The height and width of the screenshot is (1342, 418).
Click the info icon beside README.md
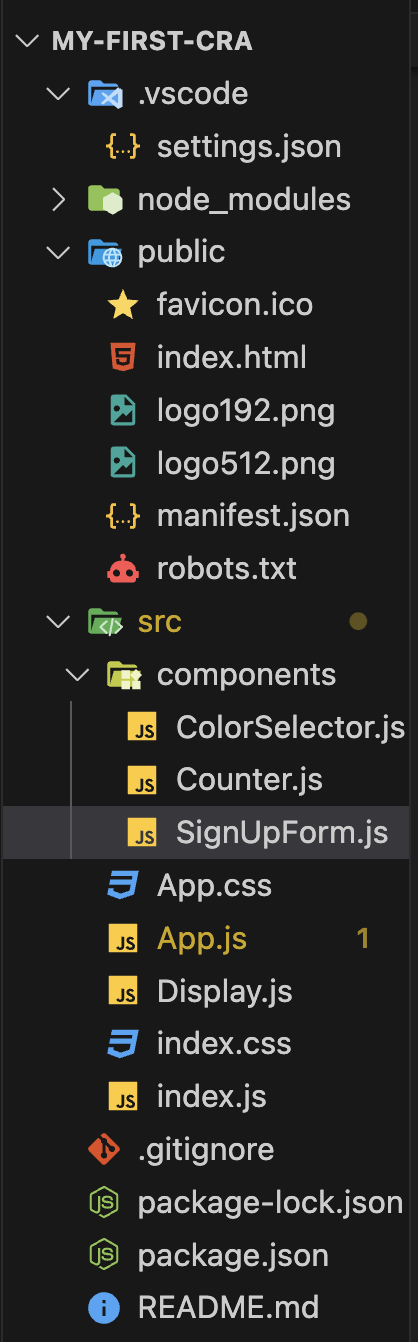click(103, 1307)
